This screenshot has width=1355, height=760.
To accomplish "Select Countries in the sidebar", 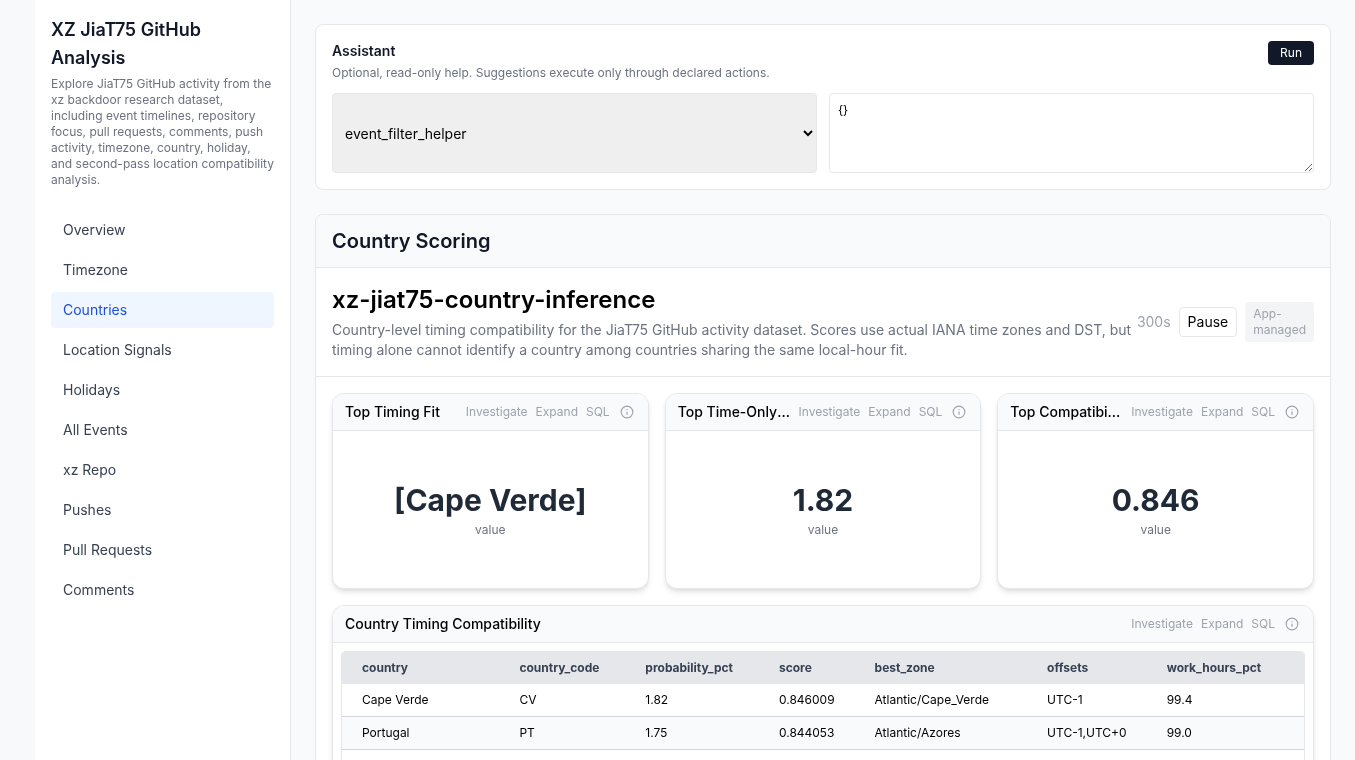I will coord(162,310).
